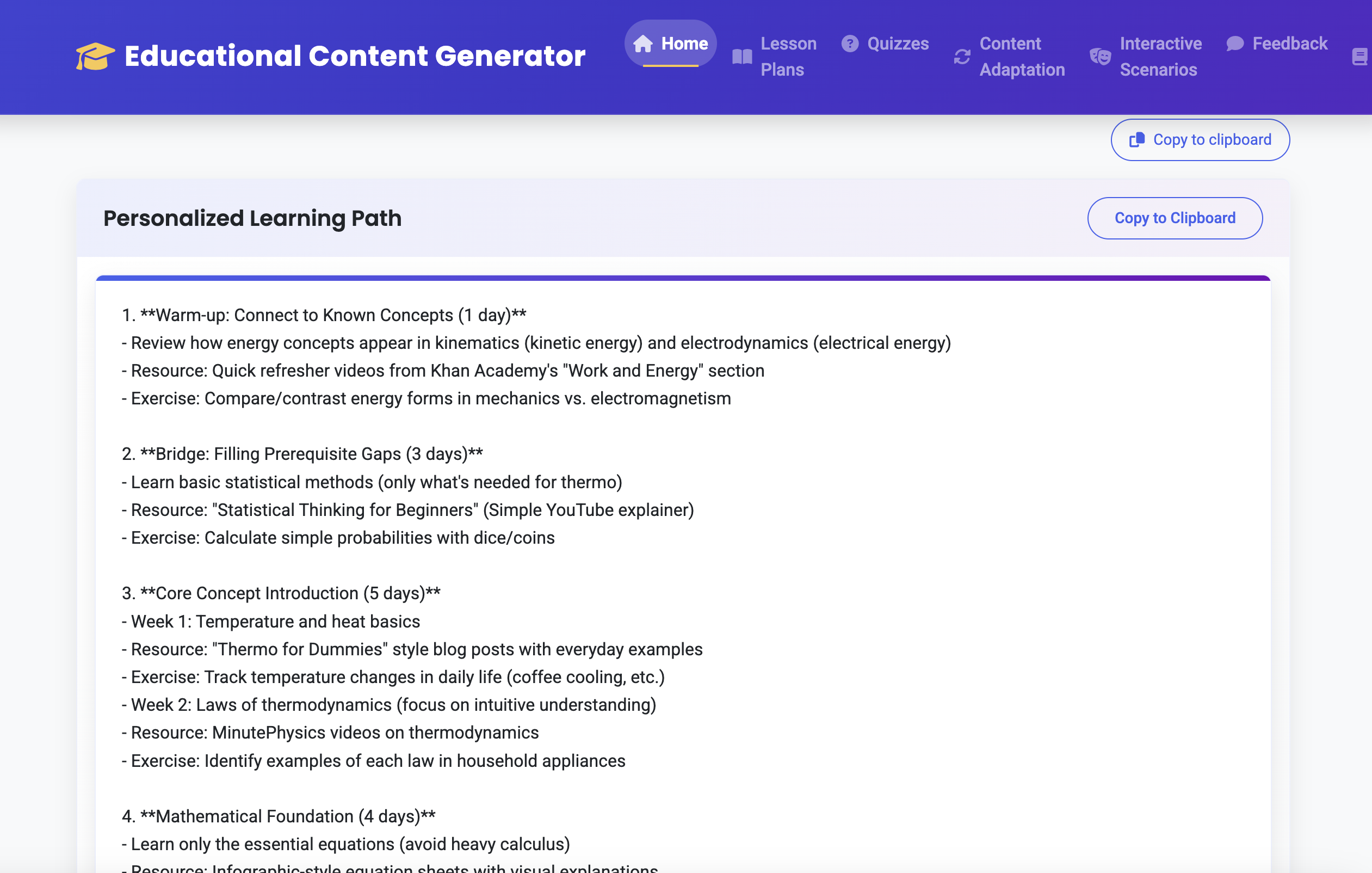The width and height of the screenshot is (1372, 873).
Task: Click the speech bubble icon beside Feedback
Action: pyautogui.click(x=1235, y=44)
